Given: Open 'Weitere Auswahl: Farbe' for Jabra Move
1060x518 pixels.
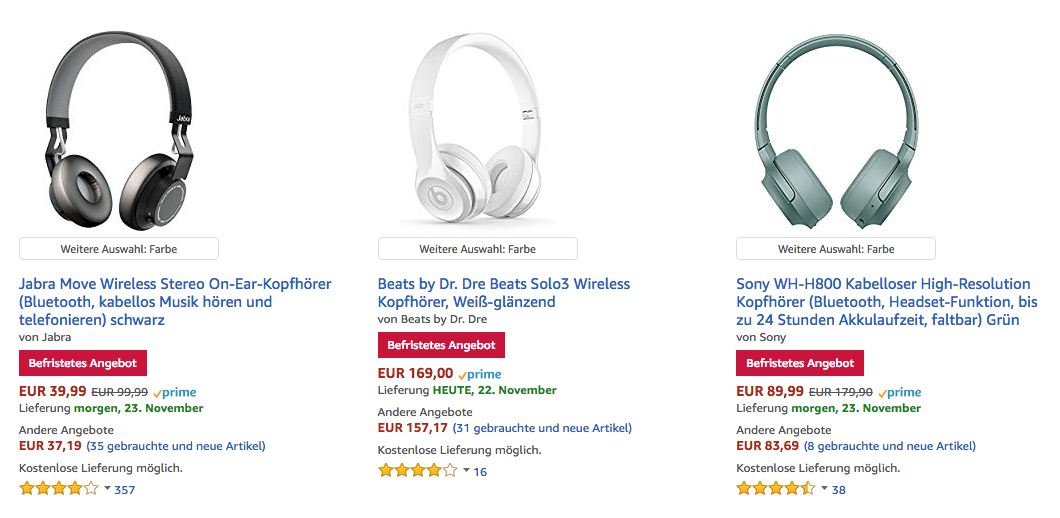Looking at the screenshot, I should 119,249.
